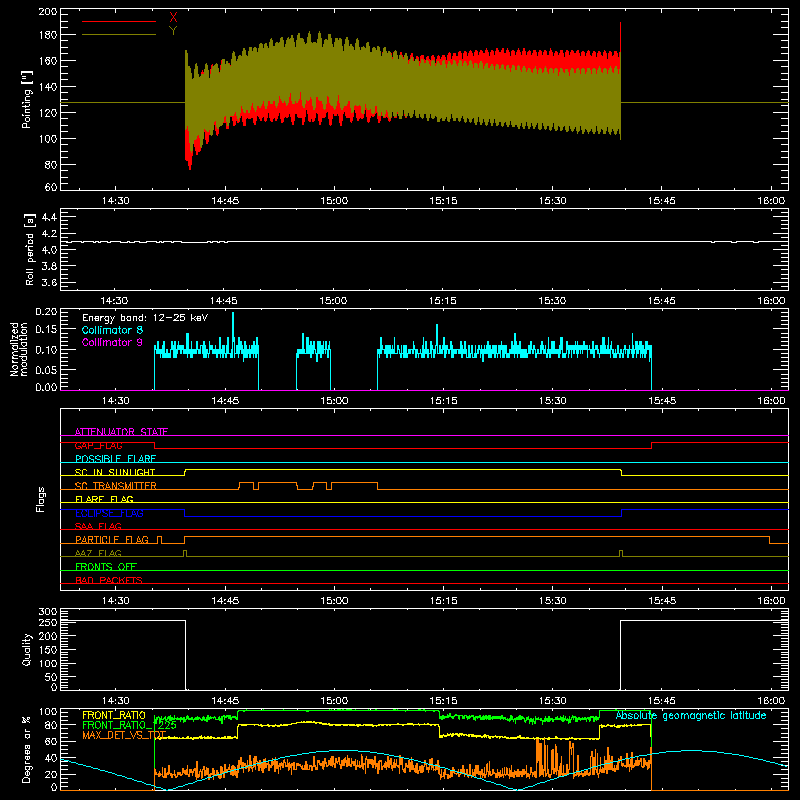Image resolution: width=800 pixels, height=800 pixels.
Task: Click the 0.05 modulation axis tick
Action: 46,369
